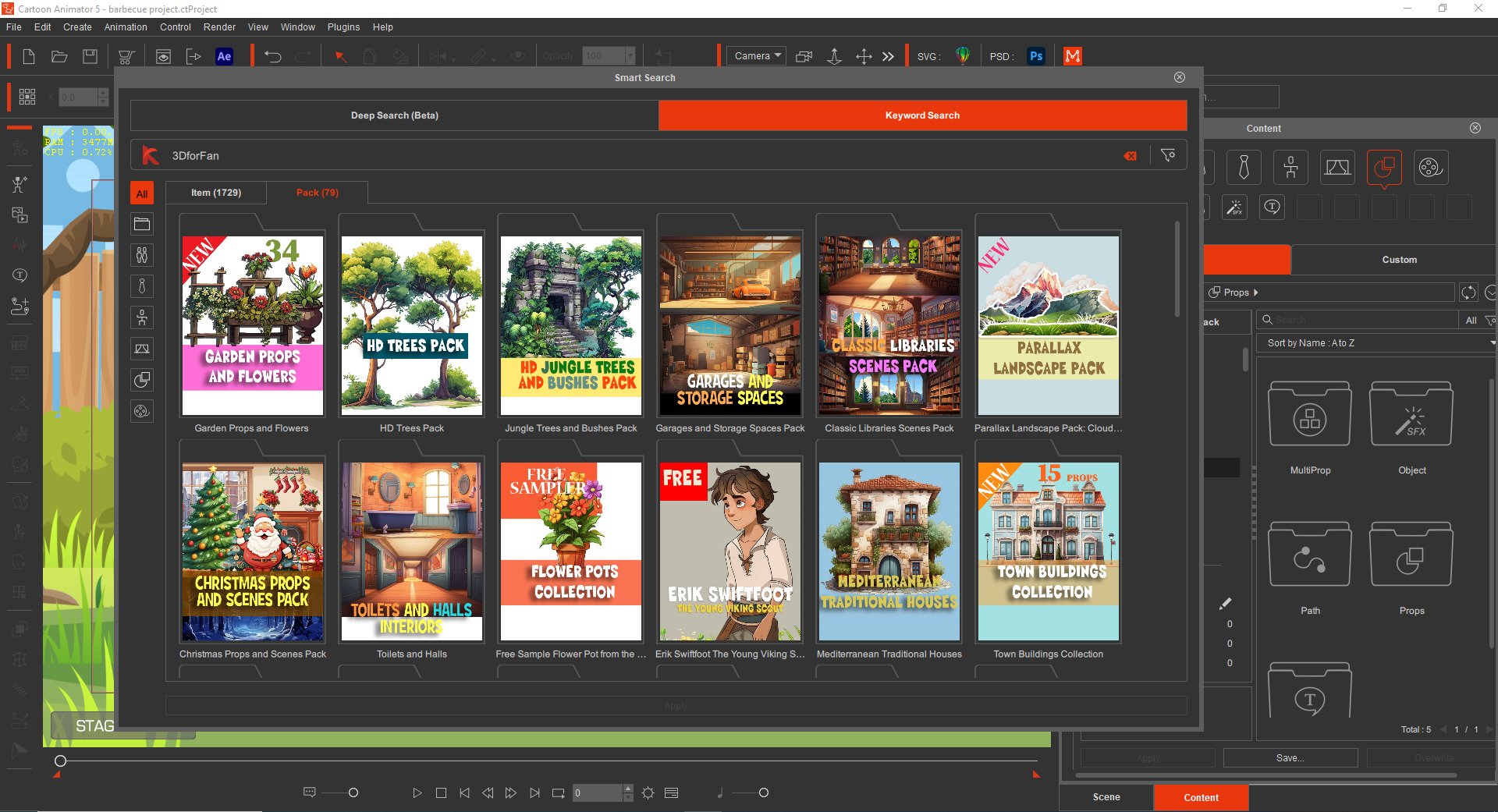Click the audio volume slider knob
The width and height of the screenshot is (1498, 812).
coord(764,792)
